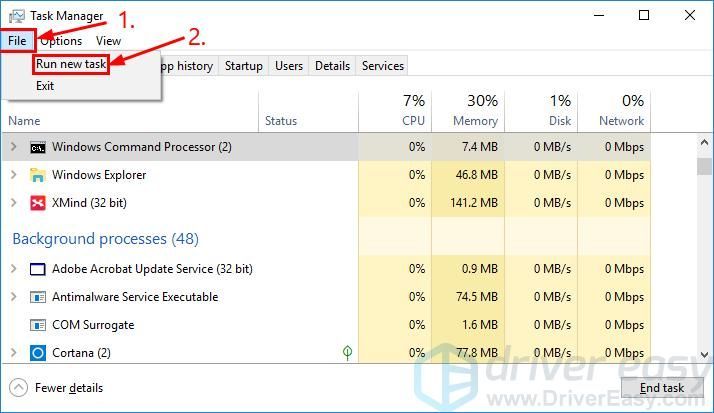Select the Antimalware Service Executable icon
The width and height of the screenshot is (714, 413).
click(38, 297)
